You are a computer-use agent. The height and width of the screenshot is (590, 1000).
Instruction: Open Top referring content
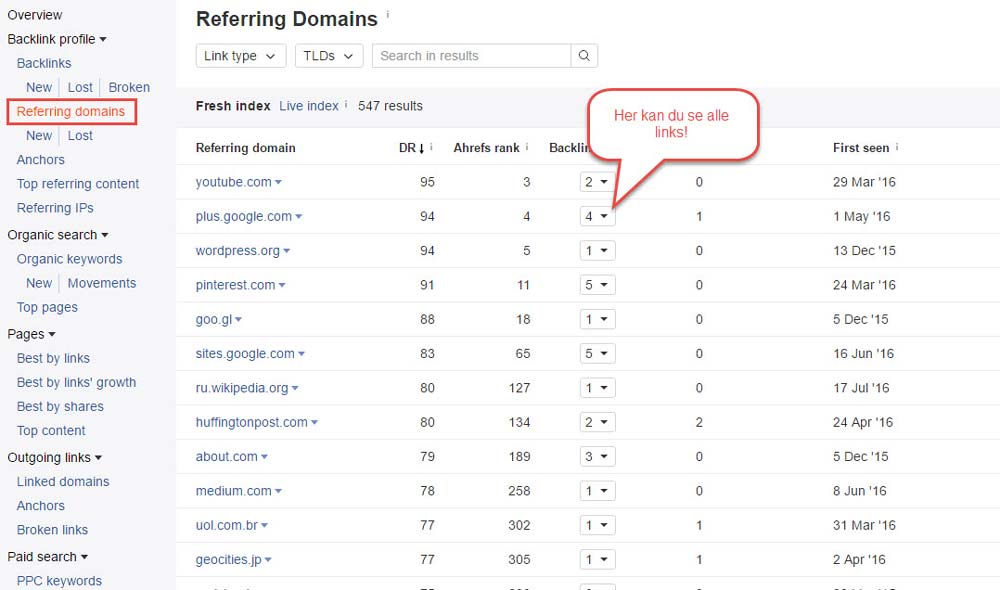(78, 184)
